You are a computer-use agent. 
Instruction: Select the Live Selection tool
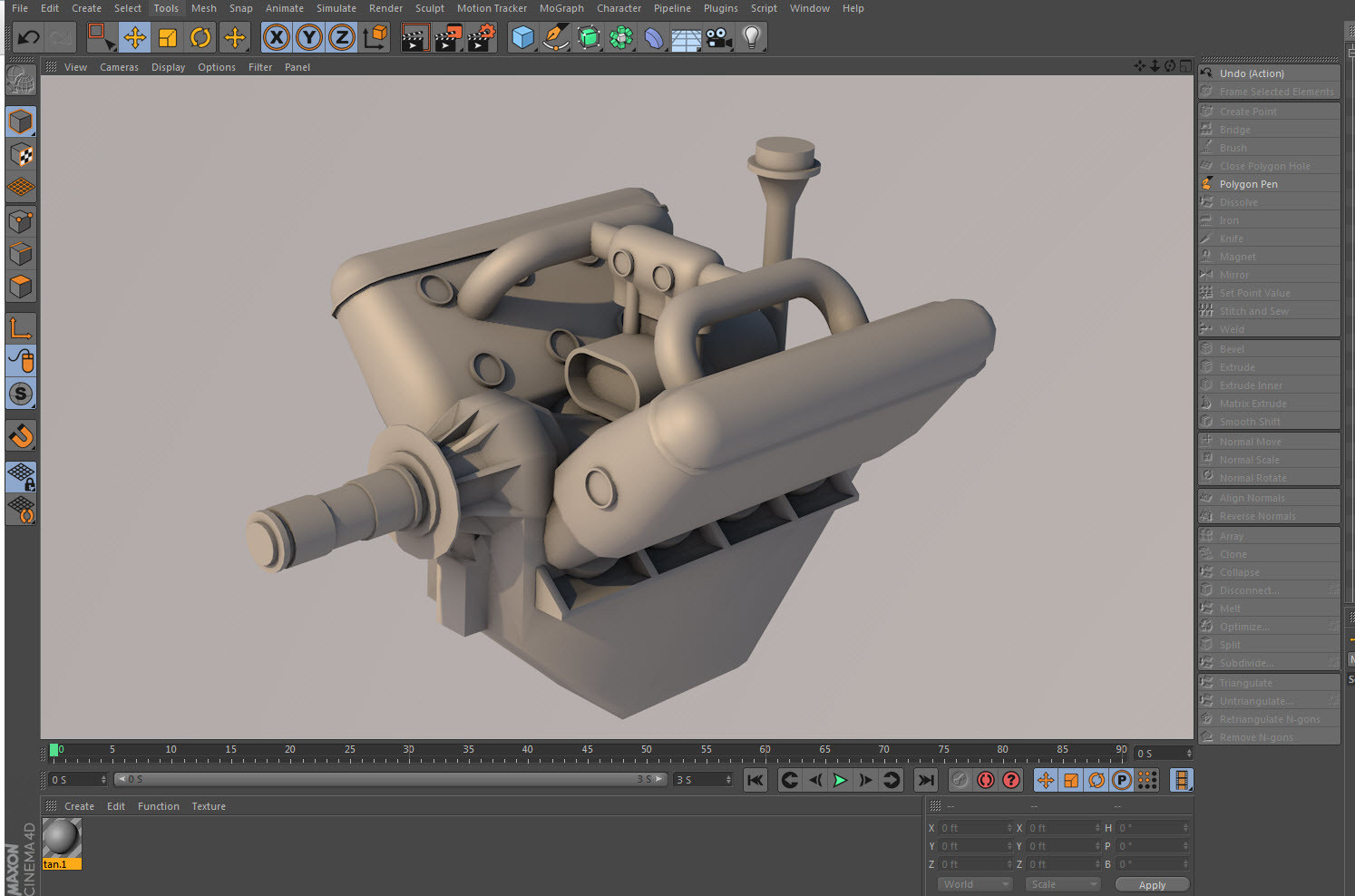[x=101, y=37]
